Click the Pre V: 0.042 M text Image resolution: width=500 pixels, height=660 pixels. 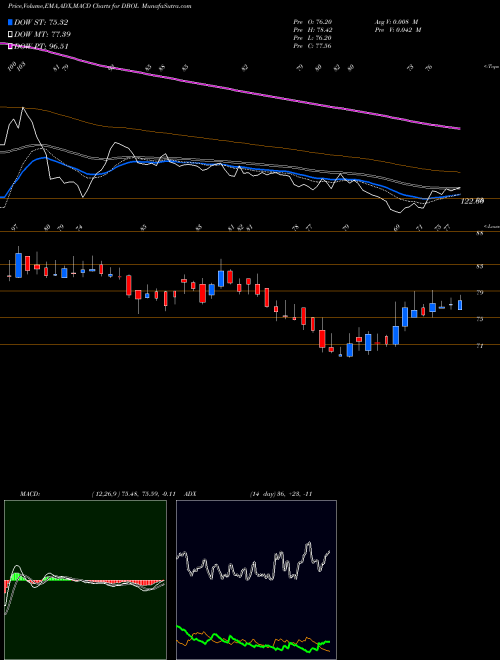tap(398, 30)
